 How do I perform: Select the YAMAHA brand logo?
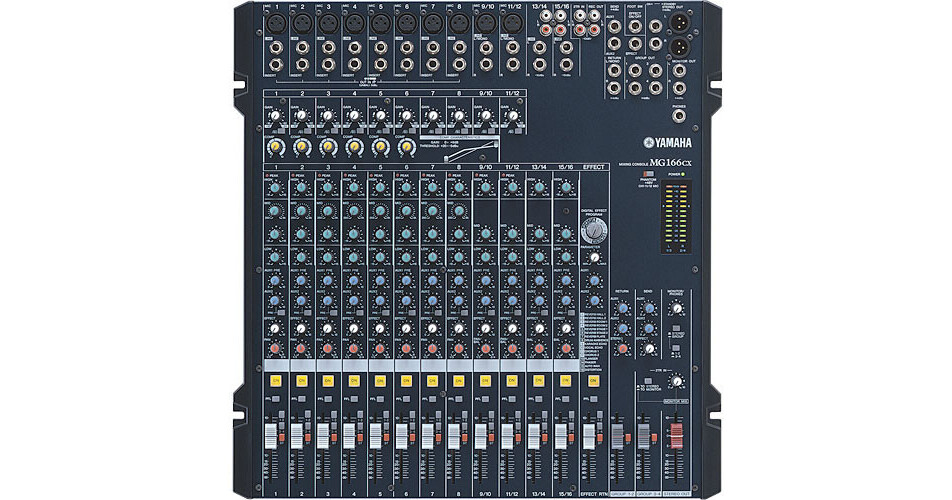click(667, 143)
